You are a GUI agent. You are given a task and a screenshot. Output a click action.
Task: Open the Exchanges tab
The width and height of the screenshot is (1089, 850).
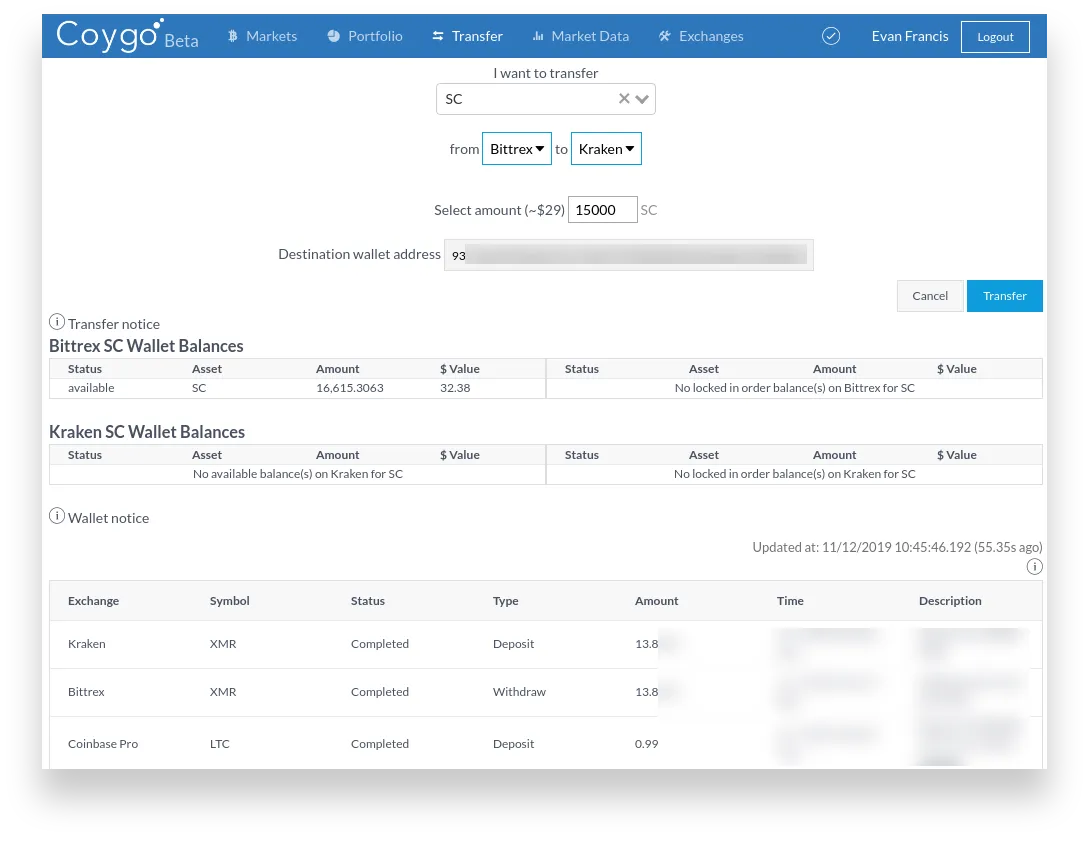(701, 36)
